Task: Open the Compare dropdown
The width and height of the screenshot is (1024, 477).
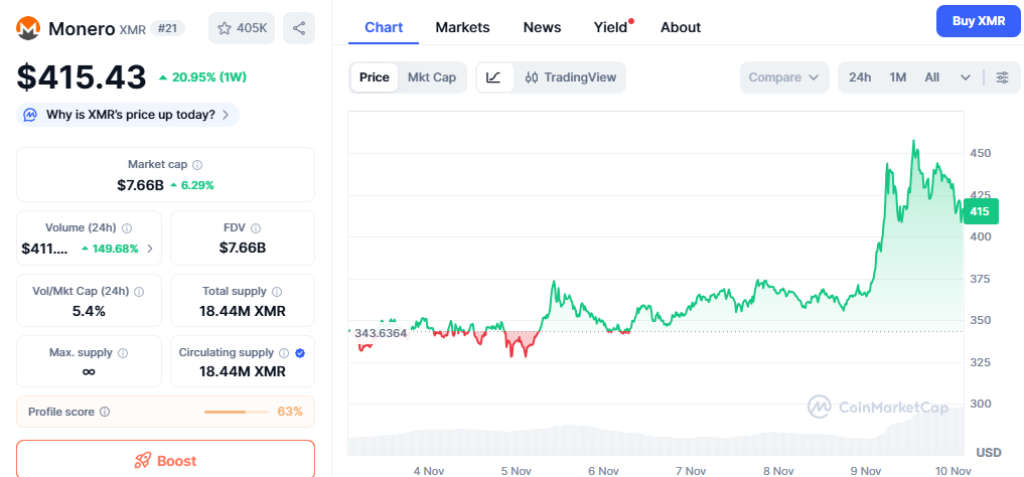Action: (784, 77)
